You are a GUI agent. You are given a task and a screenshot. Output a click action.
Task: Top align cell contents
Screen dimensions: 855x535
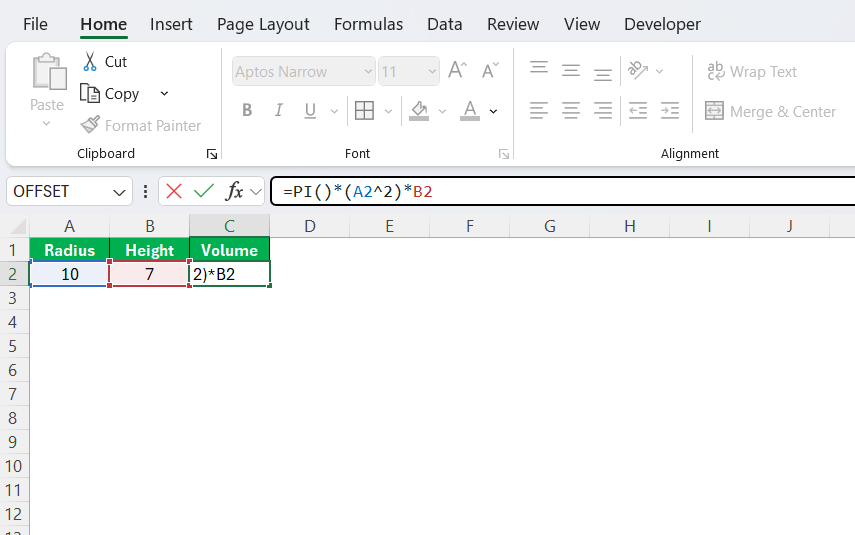[539, 68]
